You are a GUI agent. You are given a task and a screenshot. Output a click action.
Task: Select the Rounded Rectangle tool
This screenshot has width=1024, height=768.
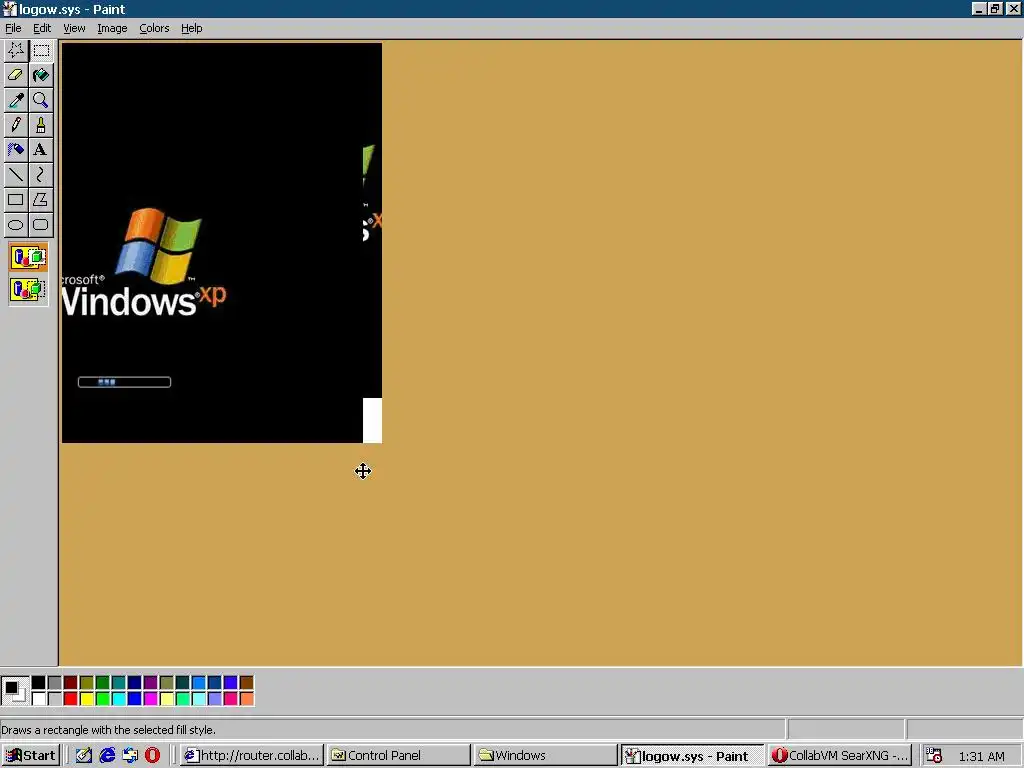[x=40, y=225]
